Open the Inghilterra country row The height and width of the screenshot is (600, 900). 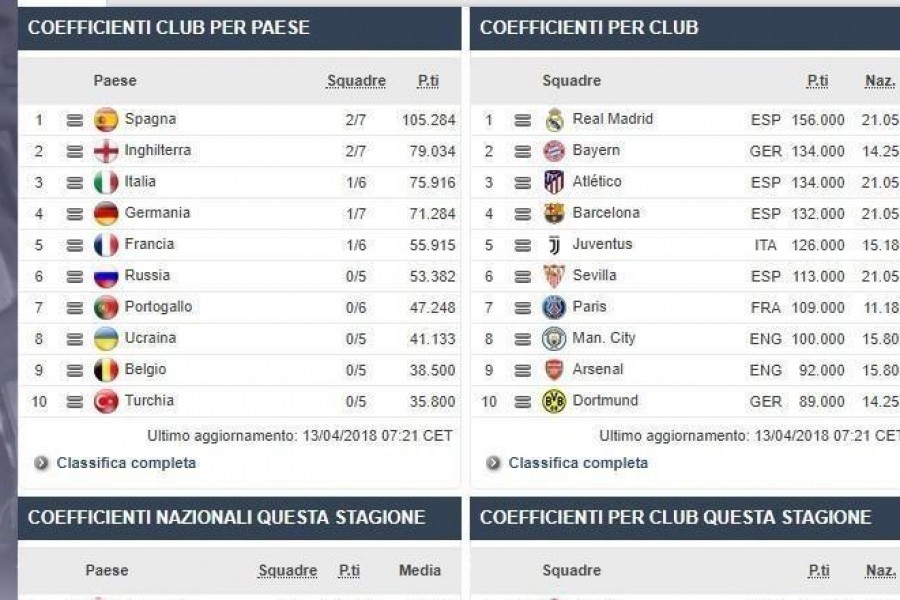click(x=239, y=151)
